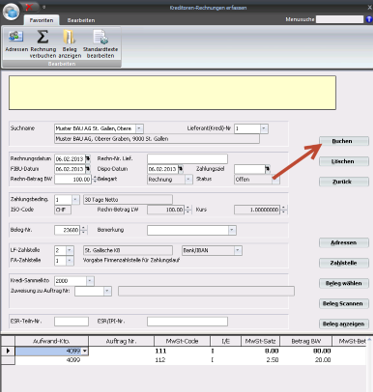
Task: Expand the Suchname dropdown
Action: click(x=139, y=128)
